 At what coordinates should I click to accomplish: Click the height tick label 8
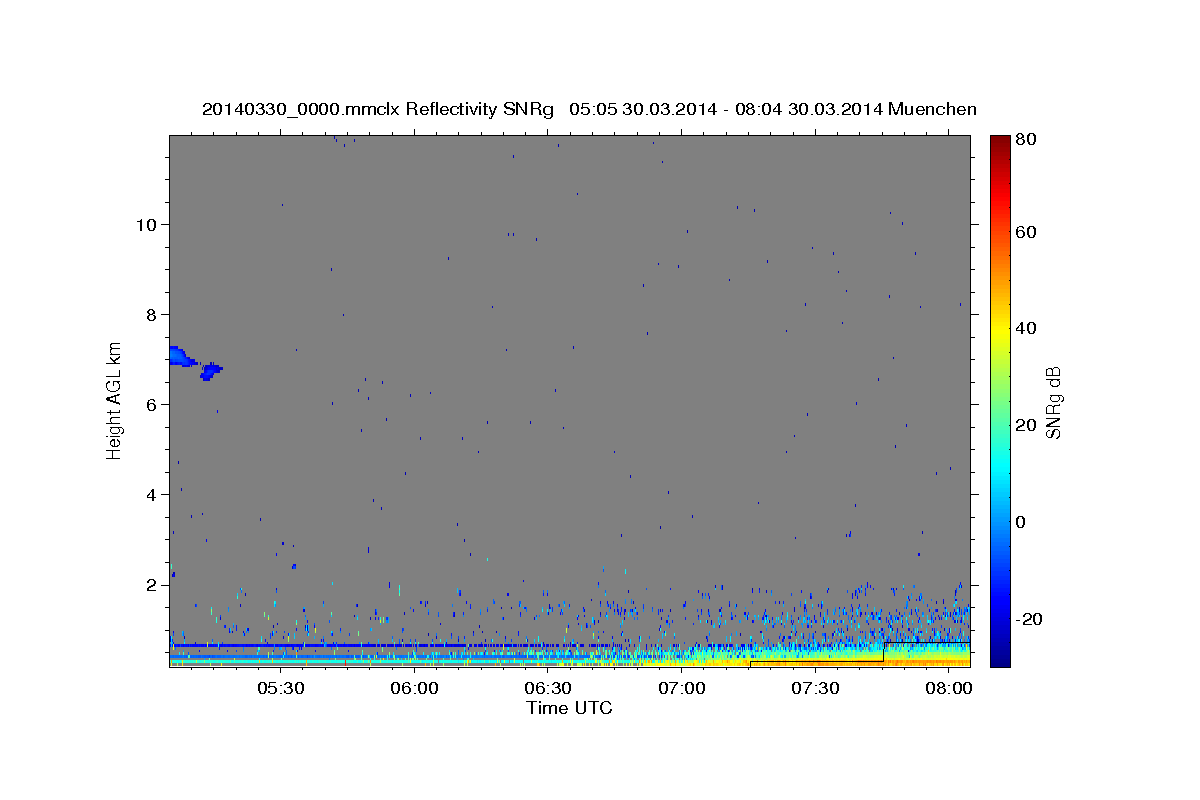pyautogui.click(x=150, y=314)
